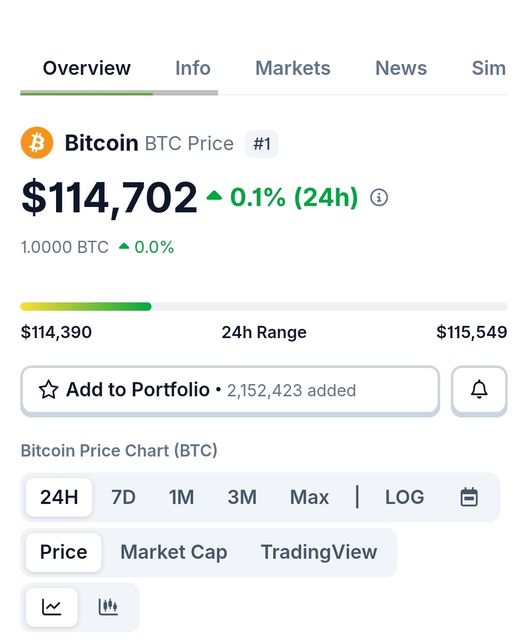This screenshot has height=640, width=528.
Task: Toggle the LOG scale option
Action: (404, 497)
